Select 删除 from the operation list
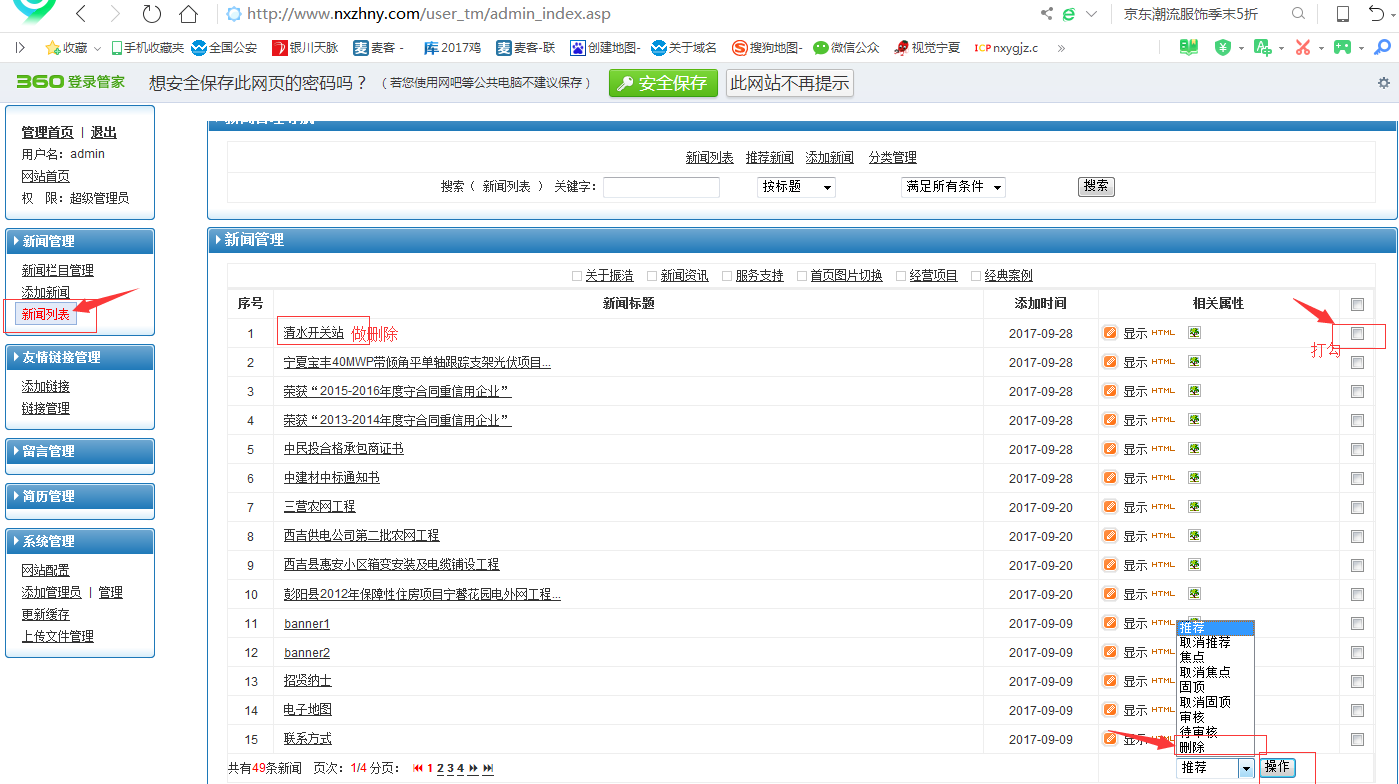This screenshot has width=1399, height=784. pyautogui.click(x=1193, y=747)
